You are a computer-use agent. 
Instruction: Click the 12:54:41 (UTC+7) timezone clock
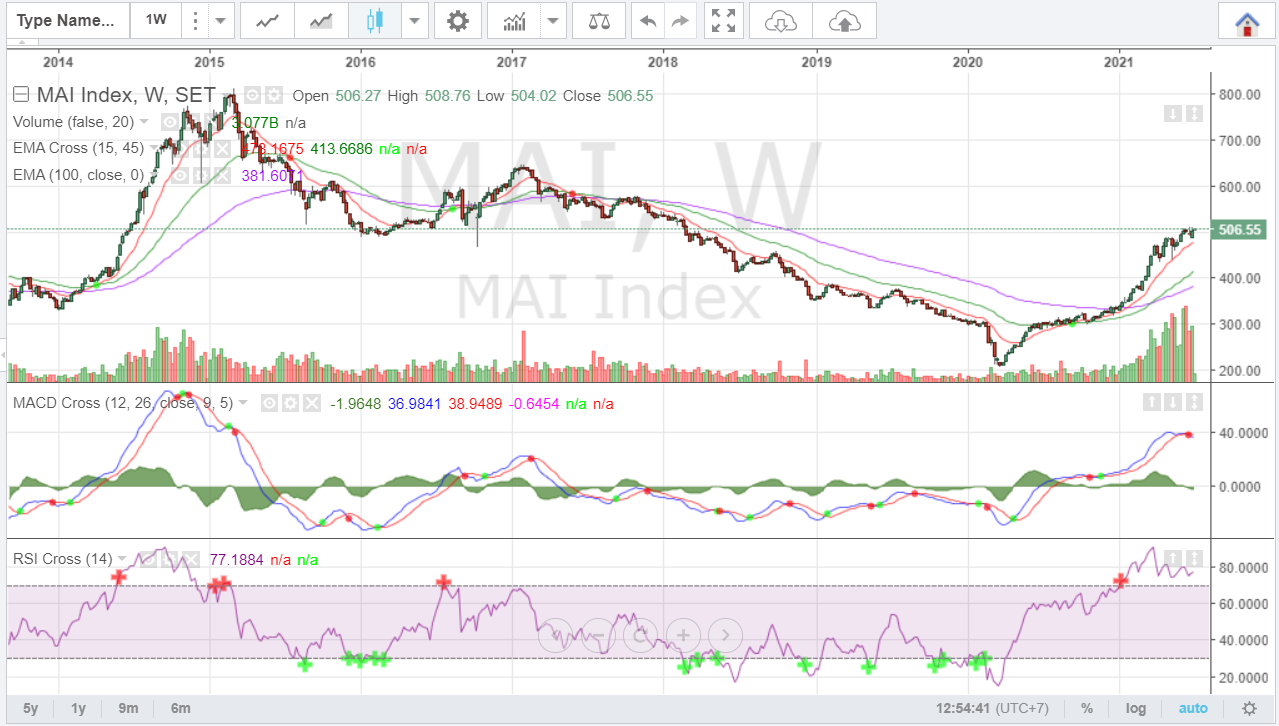click(x=994, y=708)
